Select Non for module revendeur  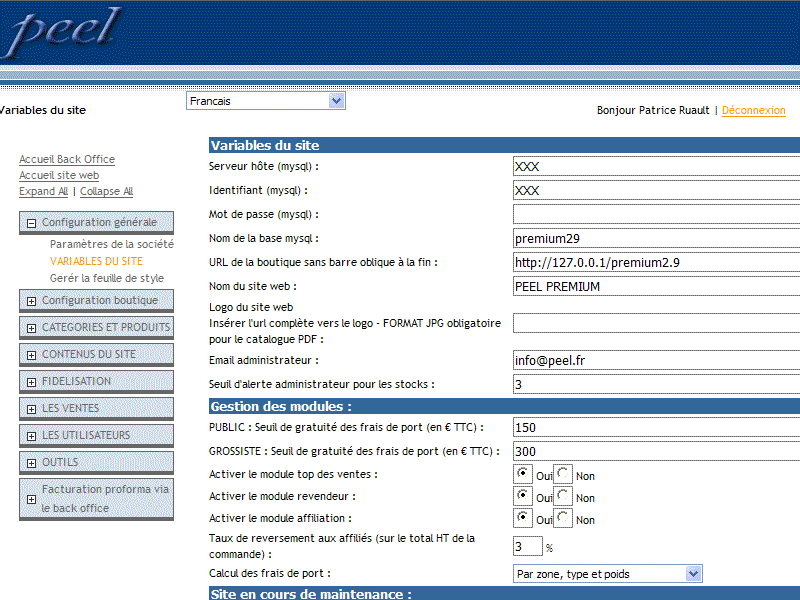(563, 496)
